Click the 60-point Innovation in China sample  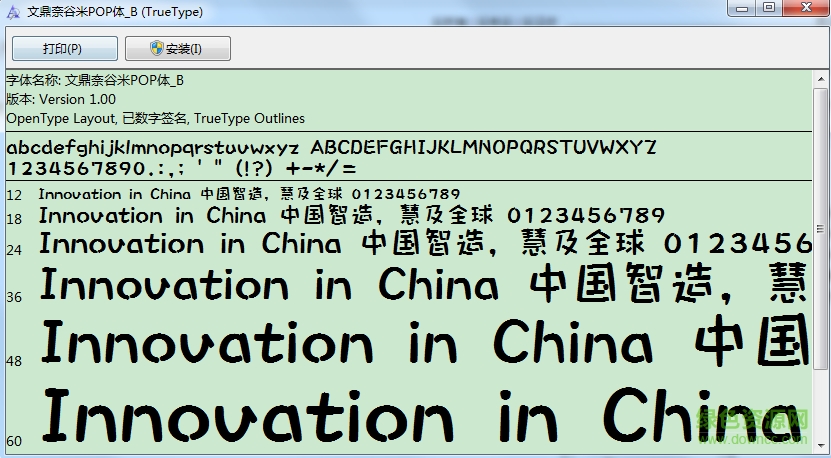click(422, 416)
